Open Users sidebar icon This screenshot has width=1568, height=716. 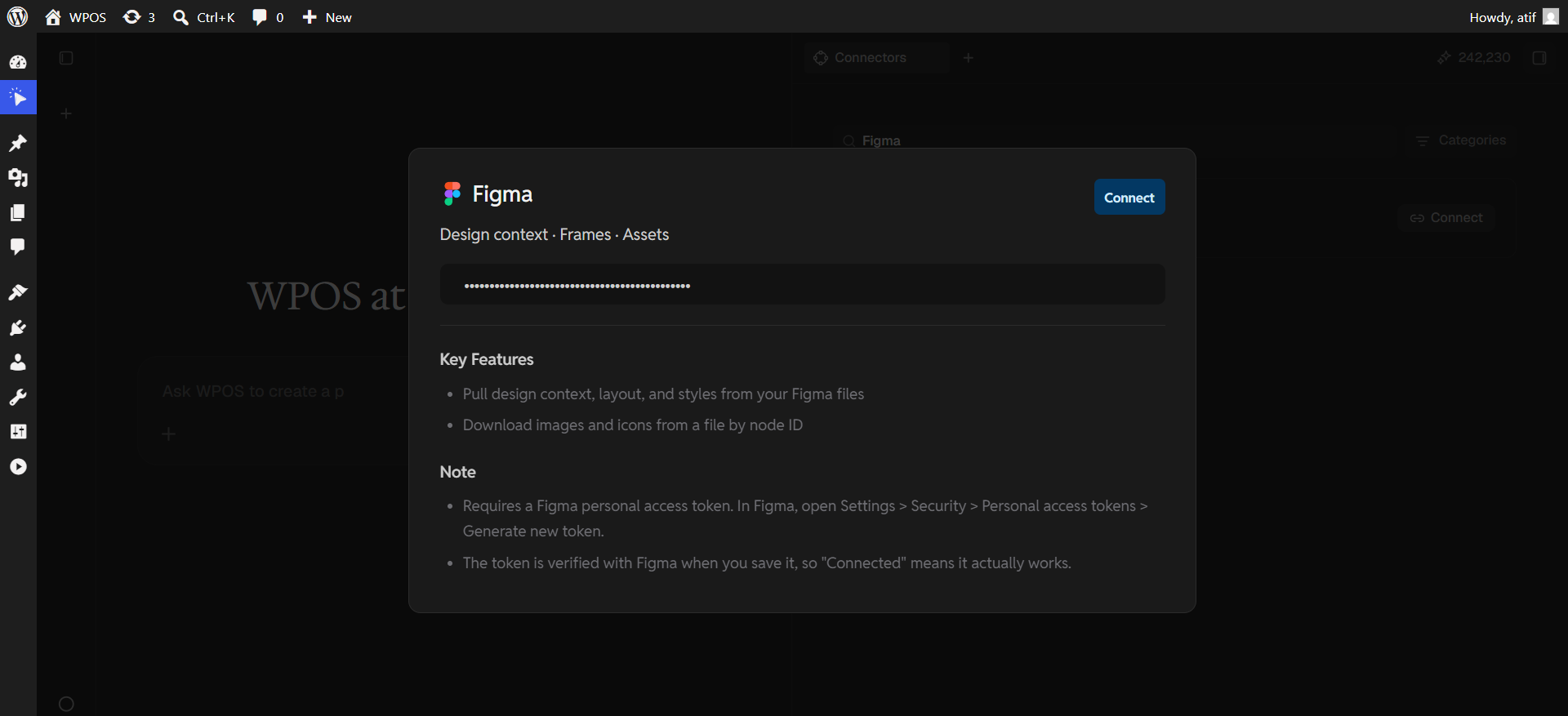[x=18, y=362]
